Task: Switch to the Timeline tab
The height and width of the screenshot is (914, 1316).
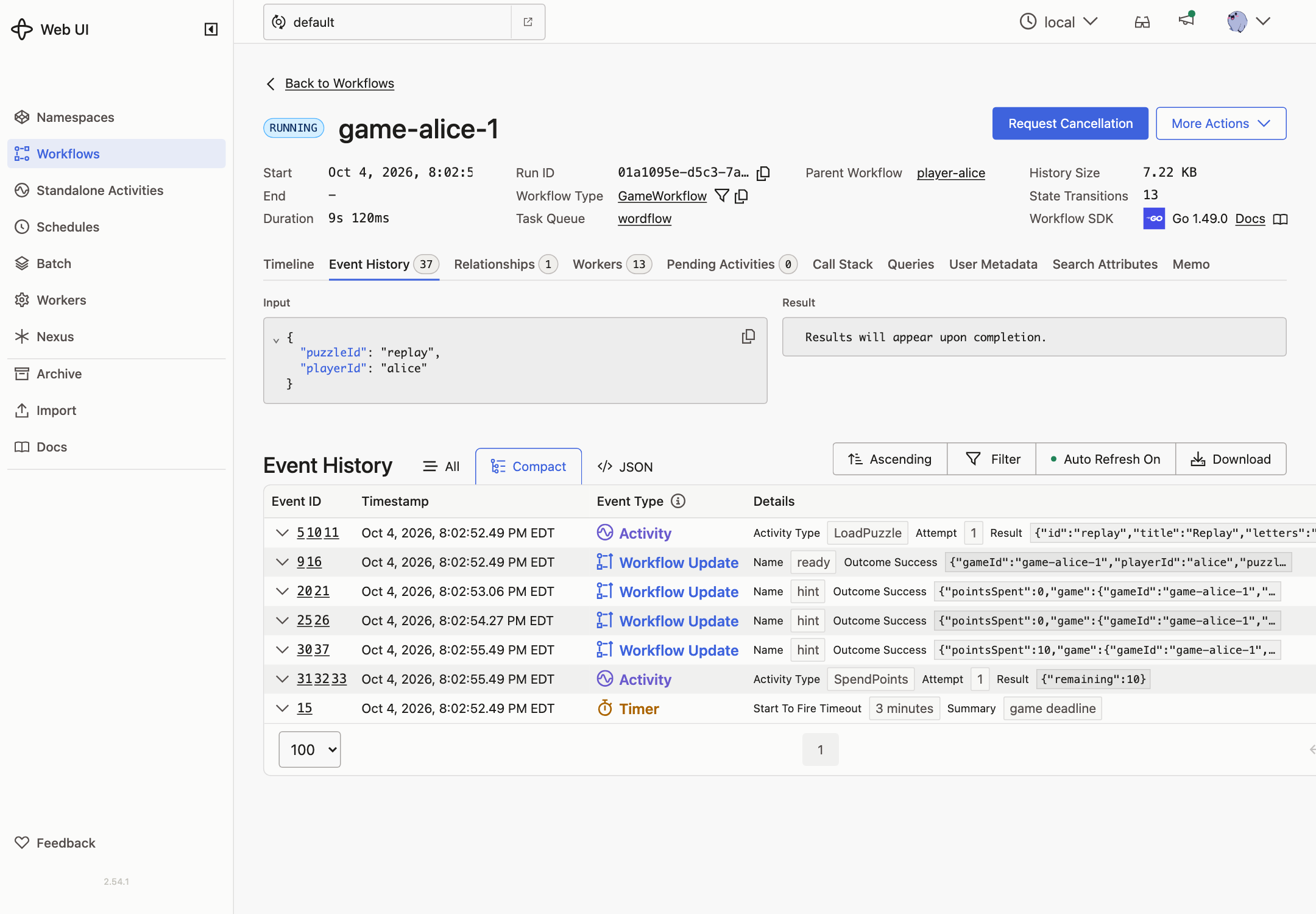Action: pyautogui.click(x=289, y=264)
